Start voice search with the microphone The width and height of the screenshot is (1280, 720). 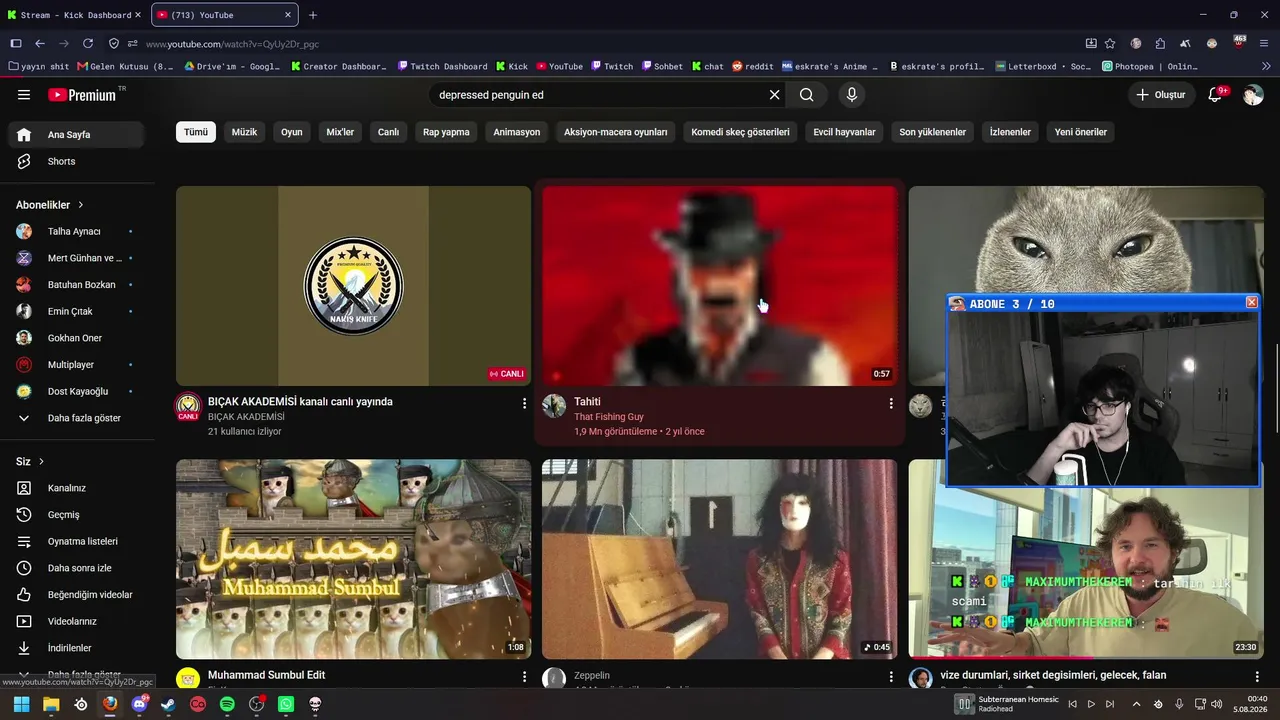point(852,95)
